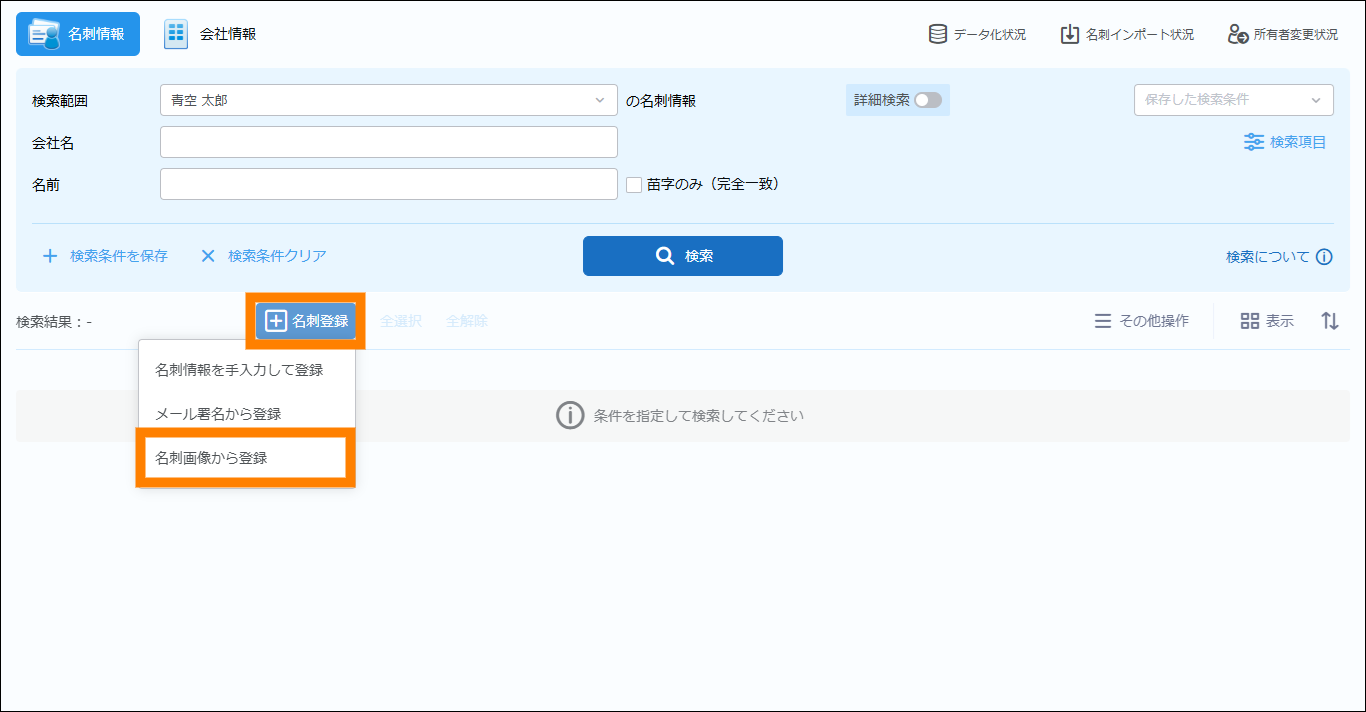This screenshot has width=1366, height=712.
Task: Choose 名刺情報を手入力して登録 from menu
Action: (240, 370)
